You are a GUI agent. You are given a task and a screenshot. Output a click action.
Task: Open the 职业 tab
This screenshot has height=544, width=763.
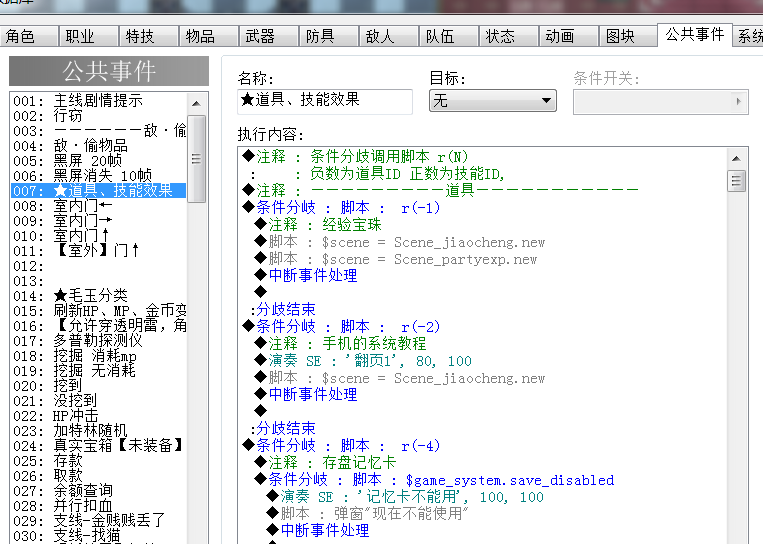tap(89, 36)
